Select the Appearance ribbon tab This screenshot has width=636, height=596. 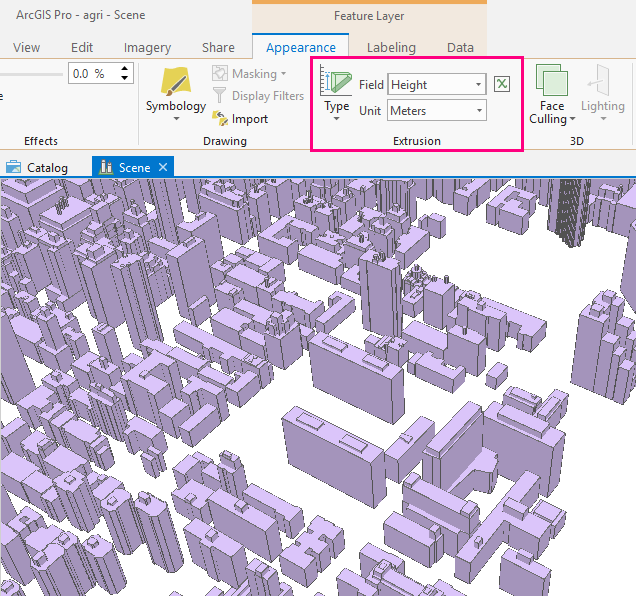301,47
